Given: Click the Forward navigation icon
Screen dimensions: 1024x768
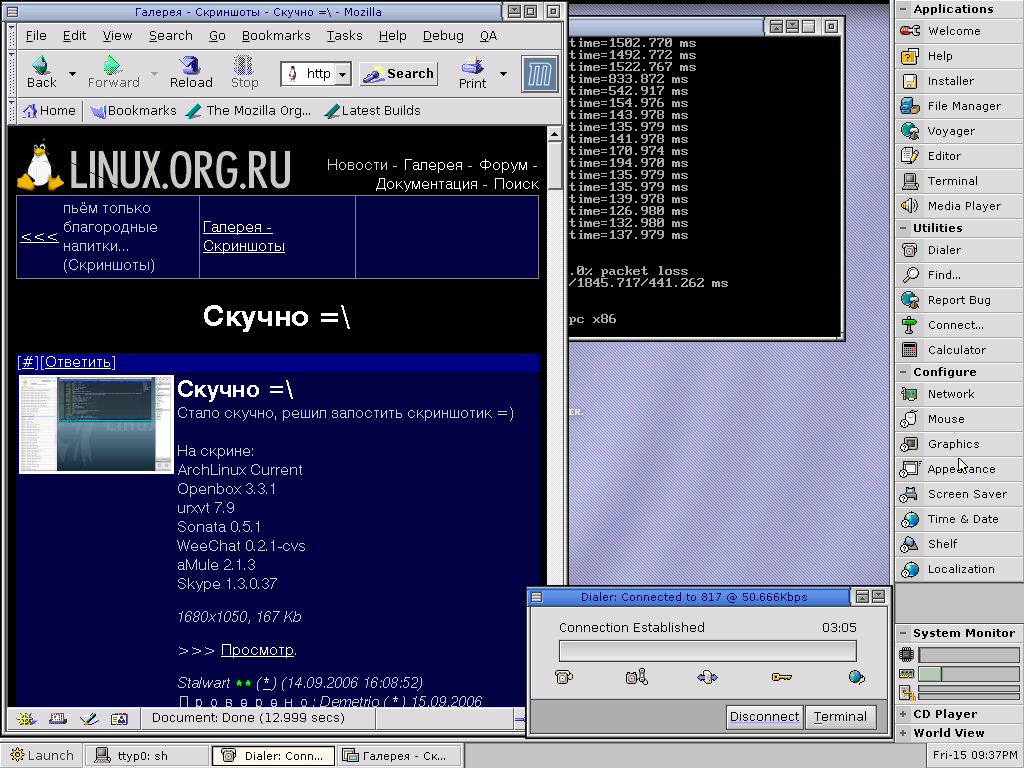Looking at the screenshot, I should point(113,72).
